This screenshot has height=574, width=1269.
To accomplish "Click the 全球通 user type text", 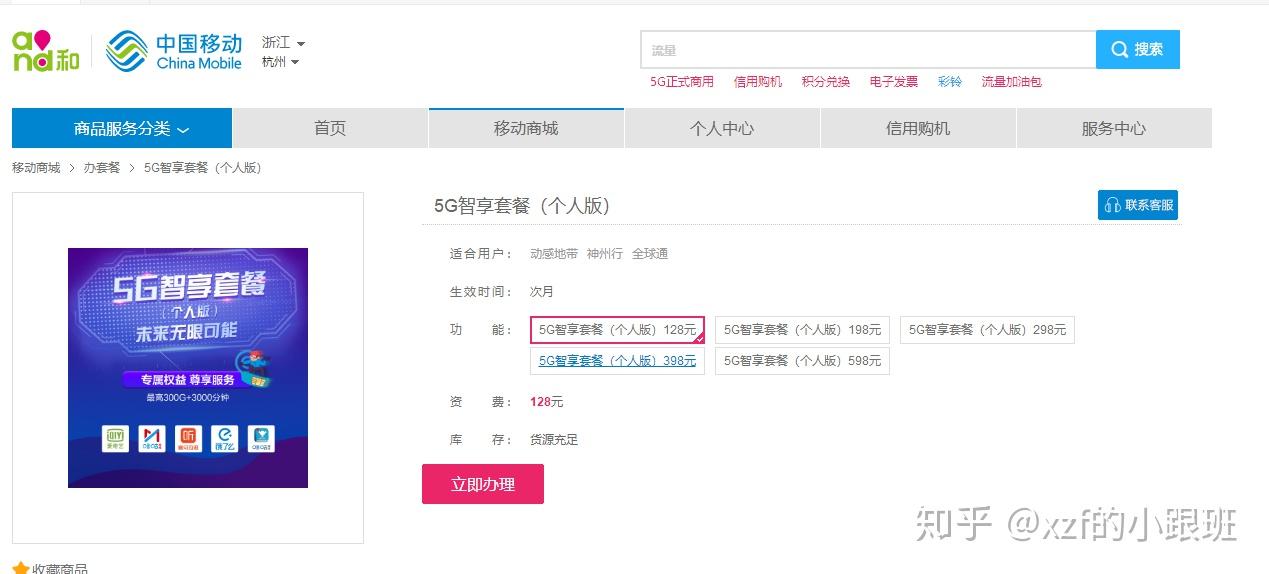I will [650, 254].
